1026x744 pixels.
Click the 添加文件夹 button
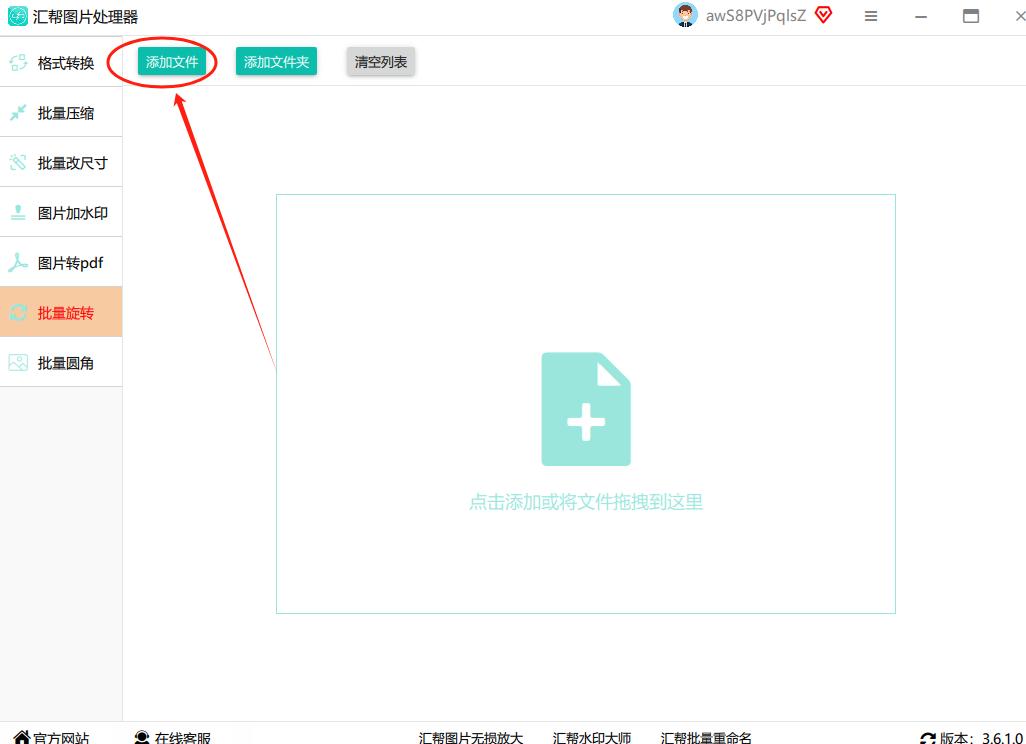click(x=276, y=62)
